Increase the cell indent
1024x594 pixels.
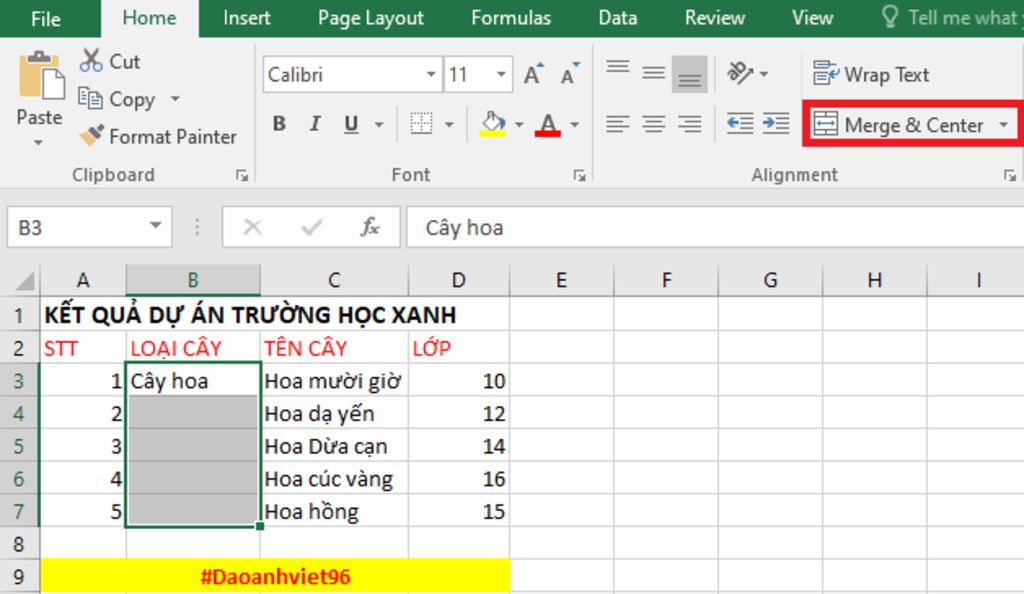pyautogui.click(x=776, y=123)
